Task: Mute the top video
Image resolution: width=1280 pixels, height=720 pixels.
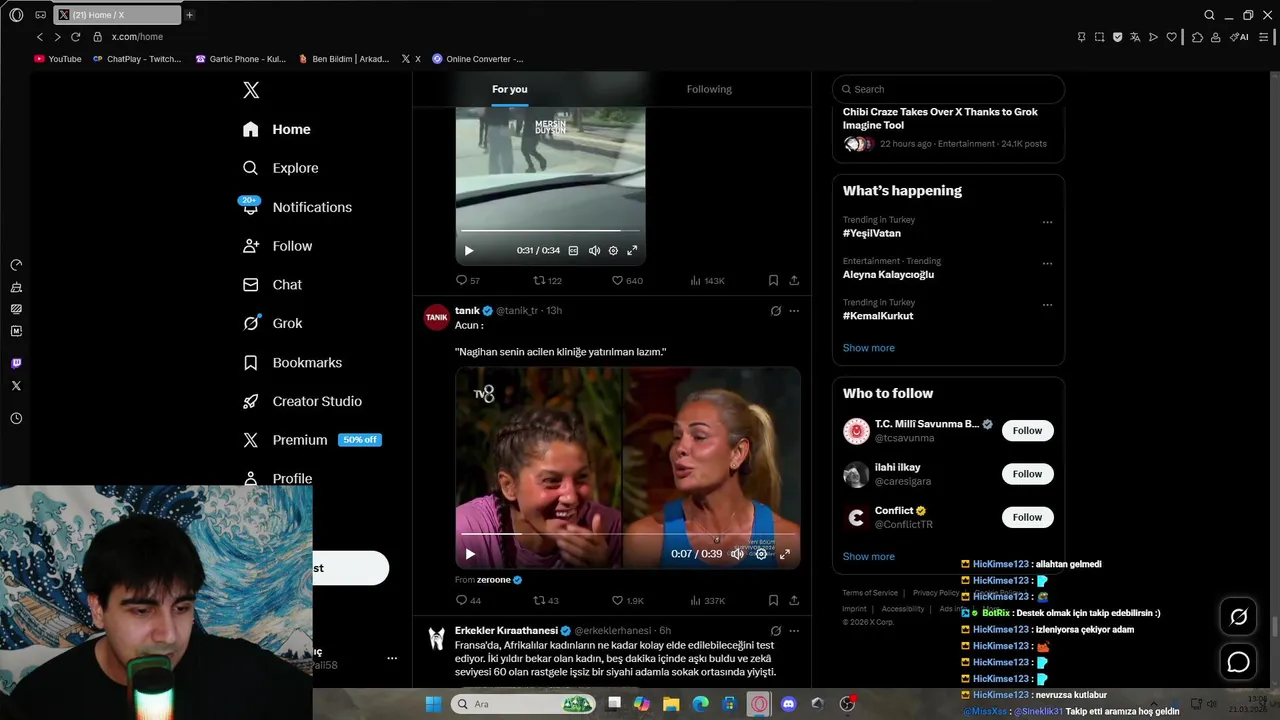Action: pyautogui.click(x=594, y=251)
